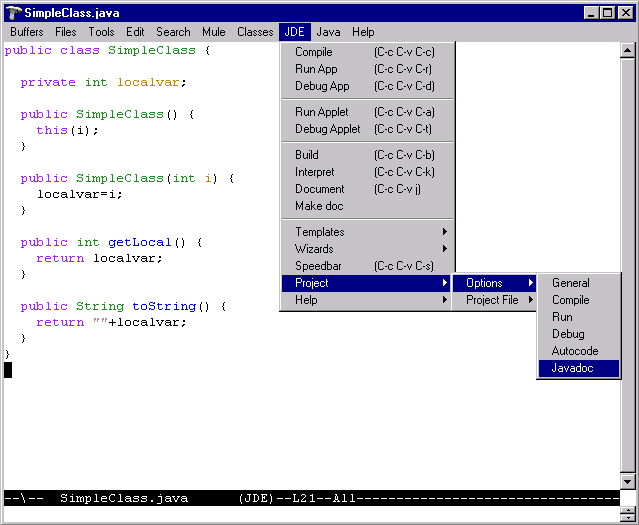
Task: Open the Help menu in menu bar
Action: pos(363,32)
